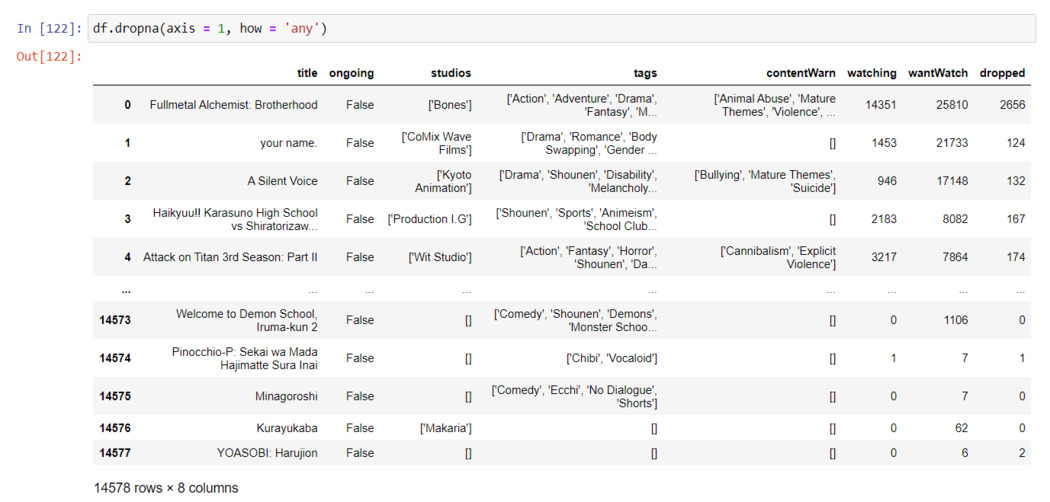Click the wantWatch value 7864
1050x502 pixels.
(x=956, y=257)
